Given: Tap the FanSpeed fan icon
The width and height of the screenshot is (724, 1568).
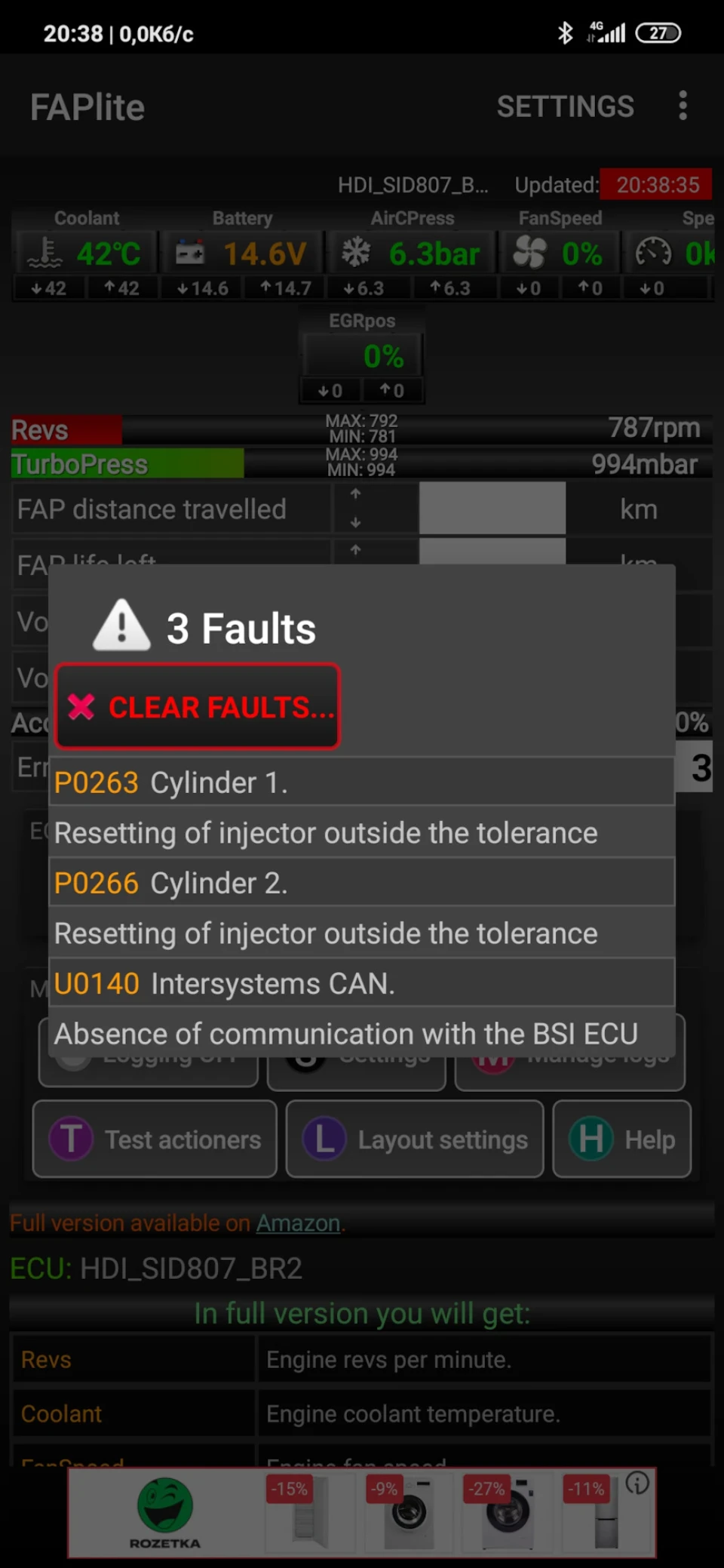Looking at the screenshot, I should [529, 252].
